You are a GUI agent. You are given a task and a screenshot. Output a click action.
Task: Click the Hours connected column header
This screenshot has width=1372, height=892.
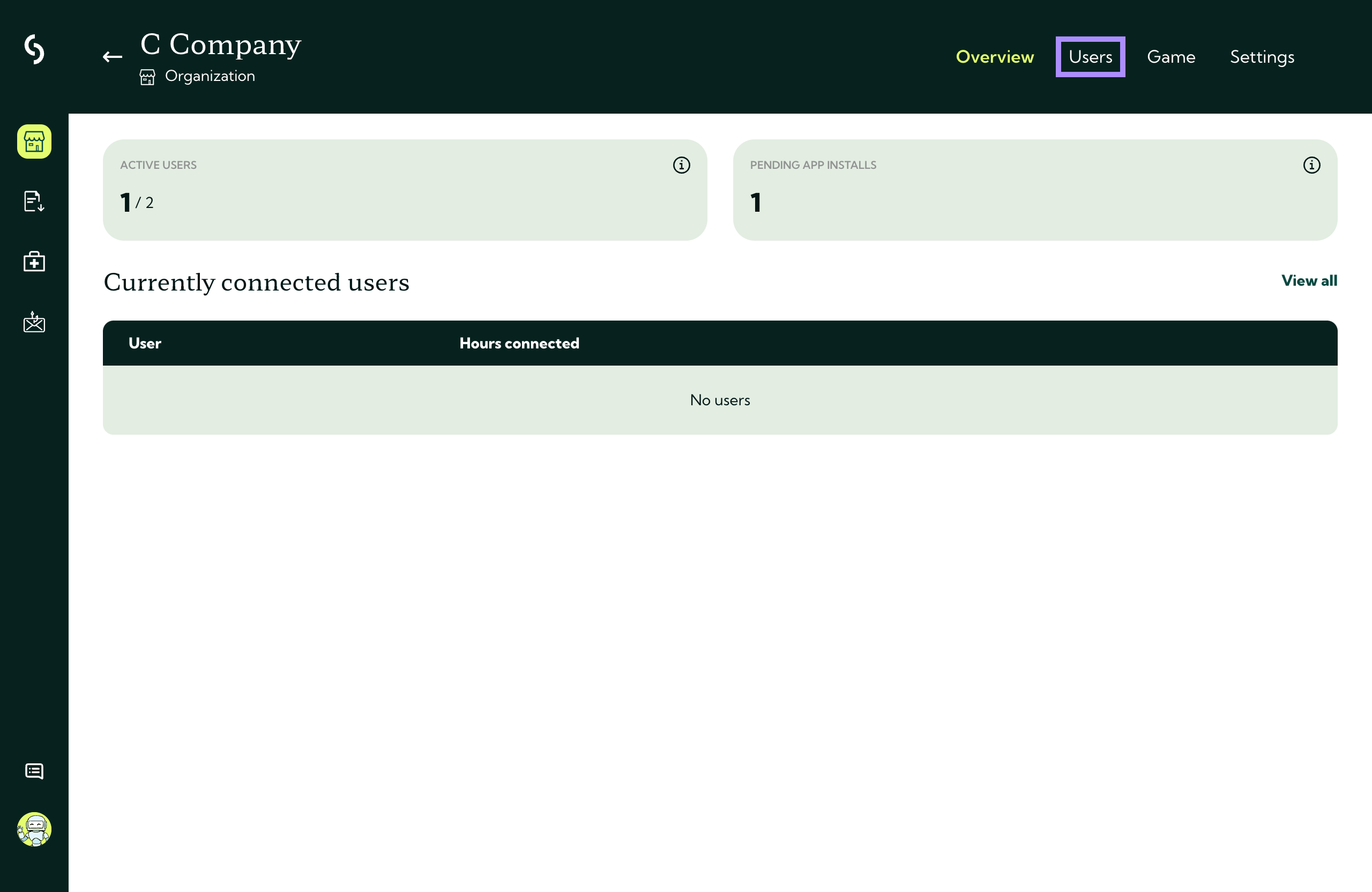[x=519, y=343]
